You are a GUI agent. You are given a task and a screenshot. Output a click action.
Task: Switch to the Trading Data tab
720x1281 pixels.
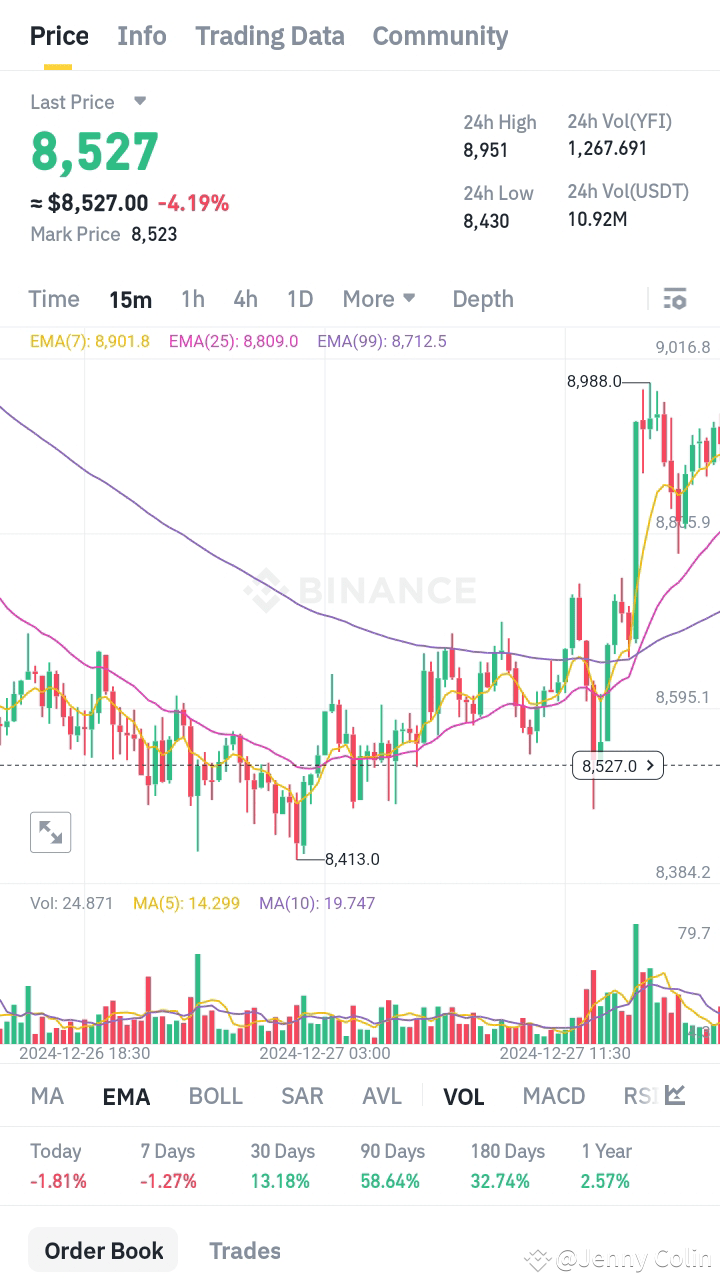coord(269,36)
